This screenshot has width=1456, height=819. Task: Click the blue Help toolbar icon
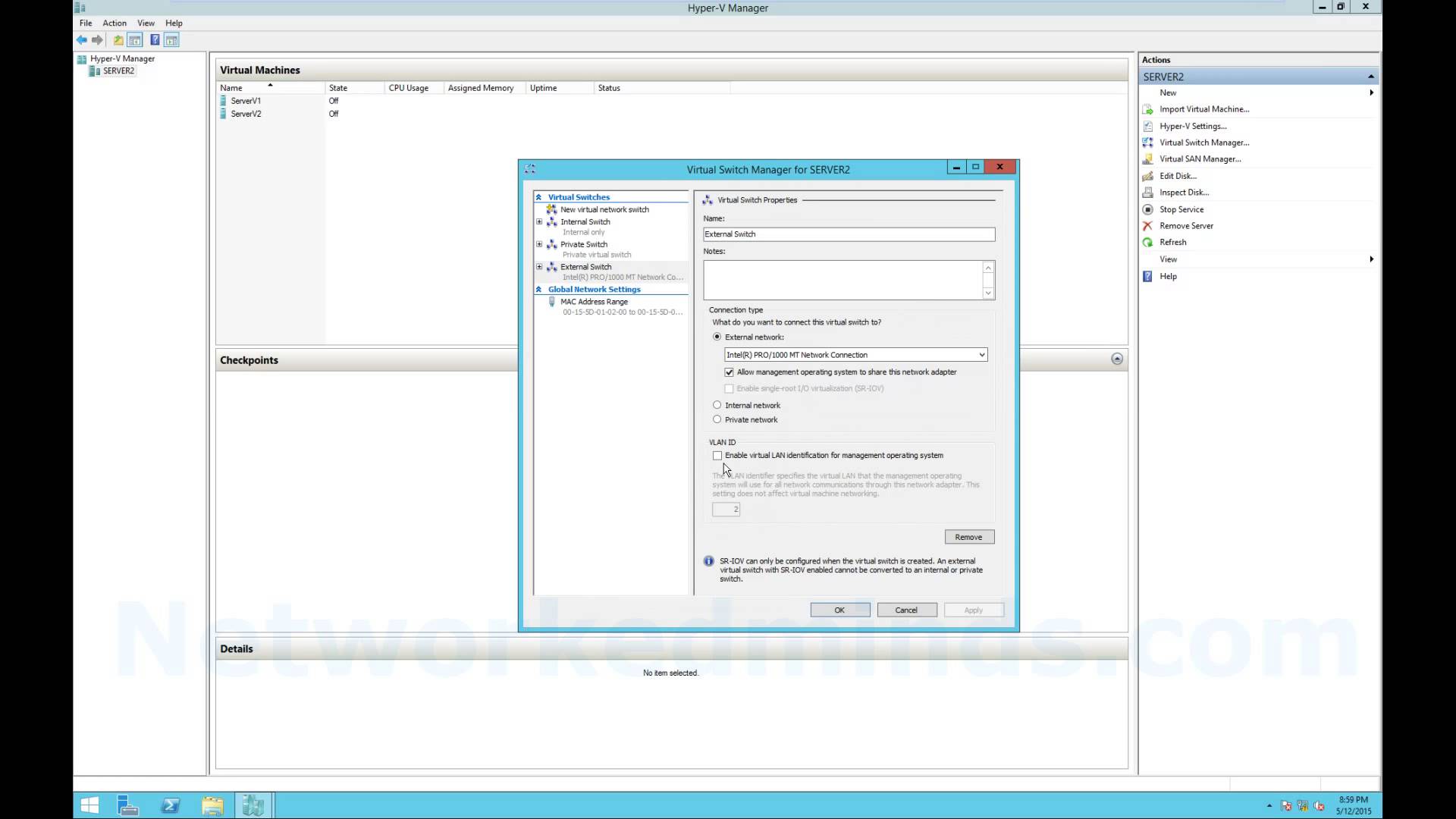coord(155,40)
